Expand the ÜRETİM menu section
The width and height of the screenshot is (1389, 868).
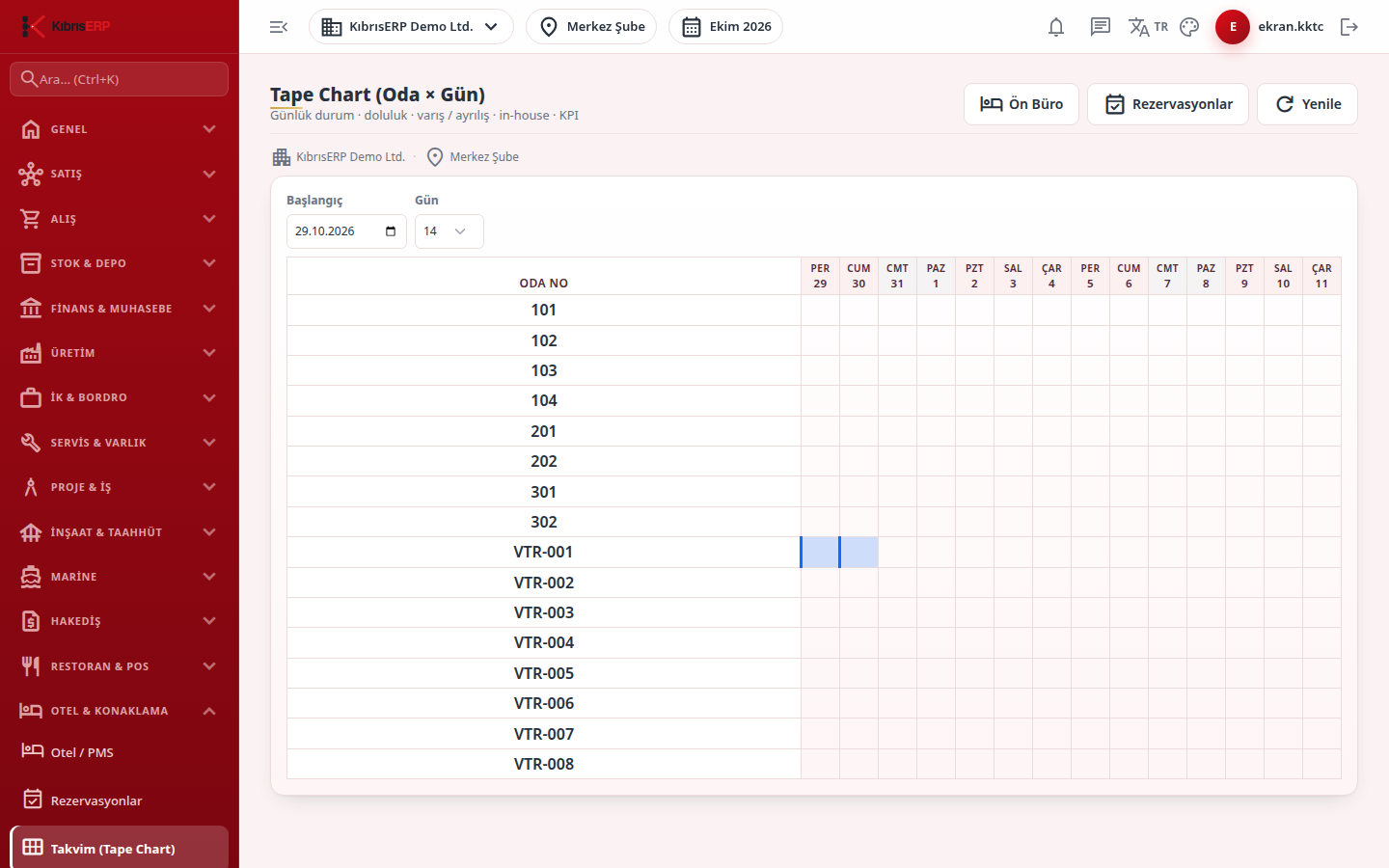click(x=120, y=353)
